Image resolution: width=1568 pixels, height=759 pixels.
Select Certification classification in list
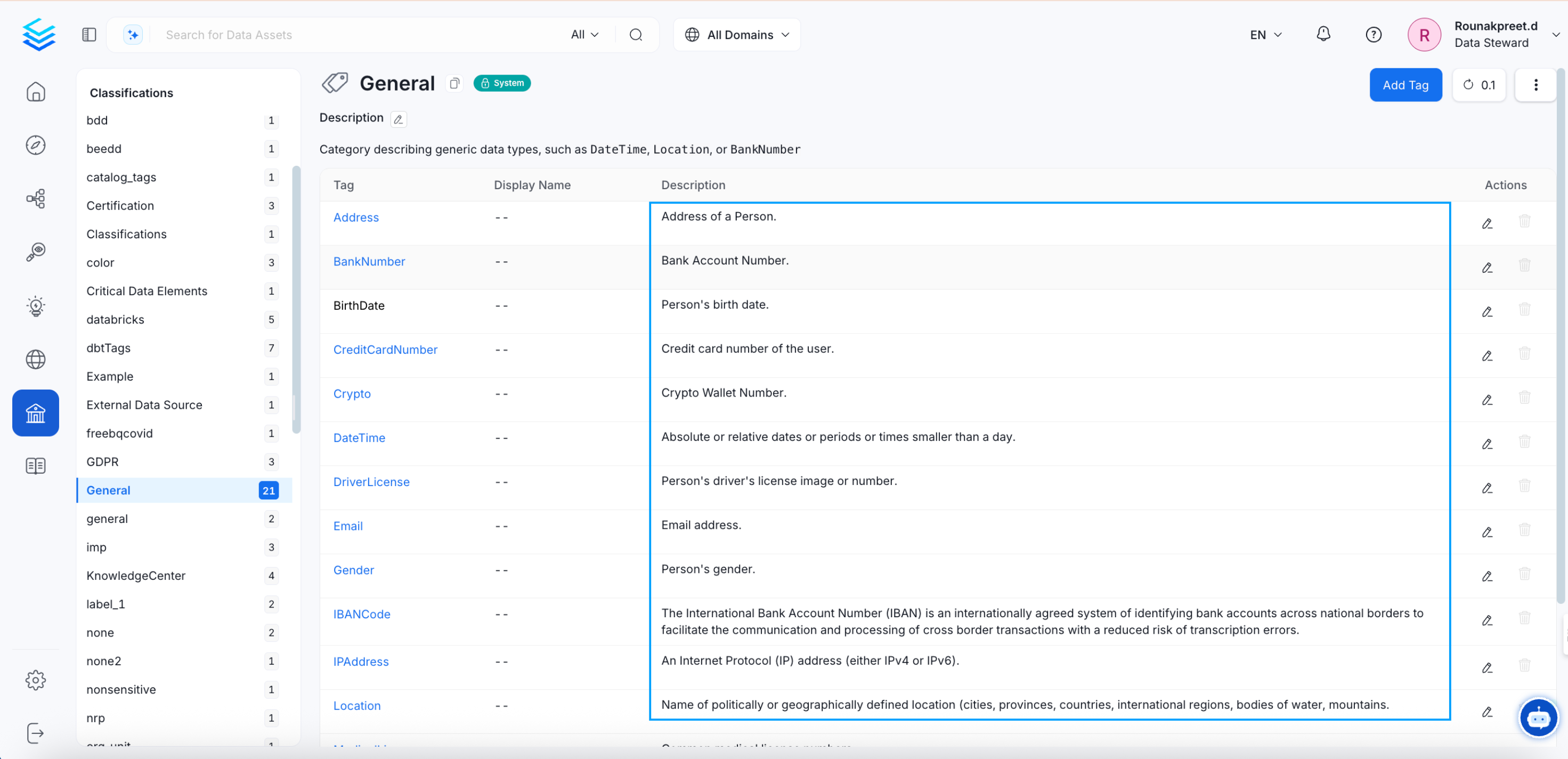pyautogui.click(x=120, y=205)
